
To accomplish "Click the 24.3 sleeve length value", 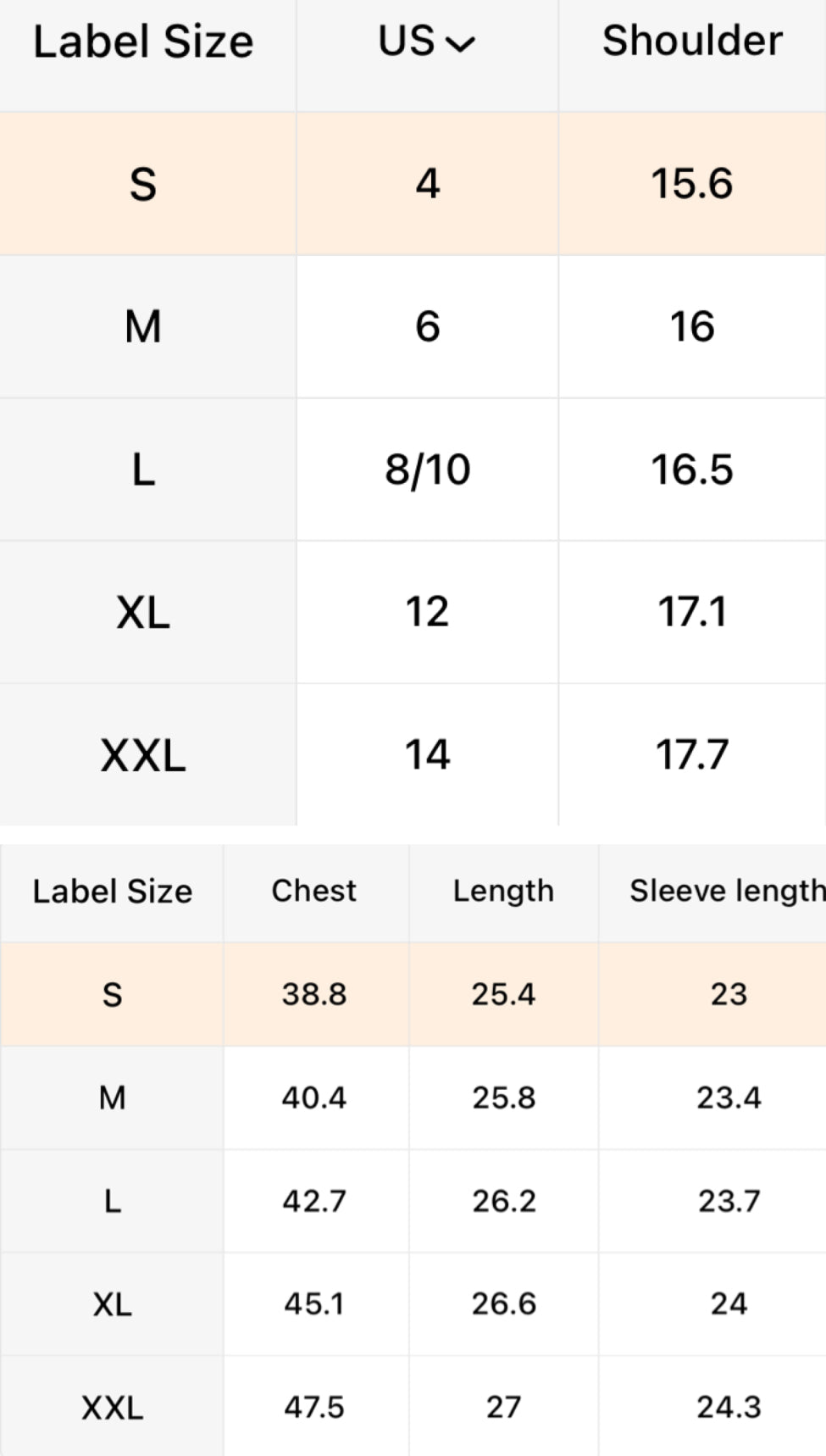I will 729,1407.
